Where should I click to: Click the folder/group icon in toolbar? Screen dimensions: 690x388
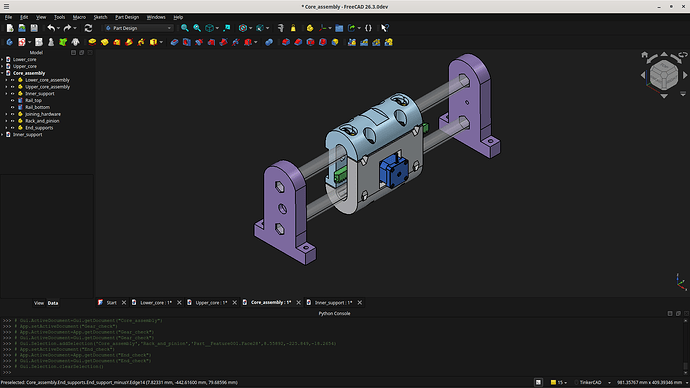[x=339, y=28]
